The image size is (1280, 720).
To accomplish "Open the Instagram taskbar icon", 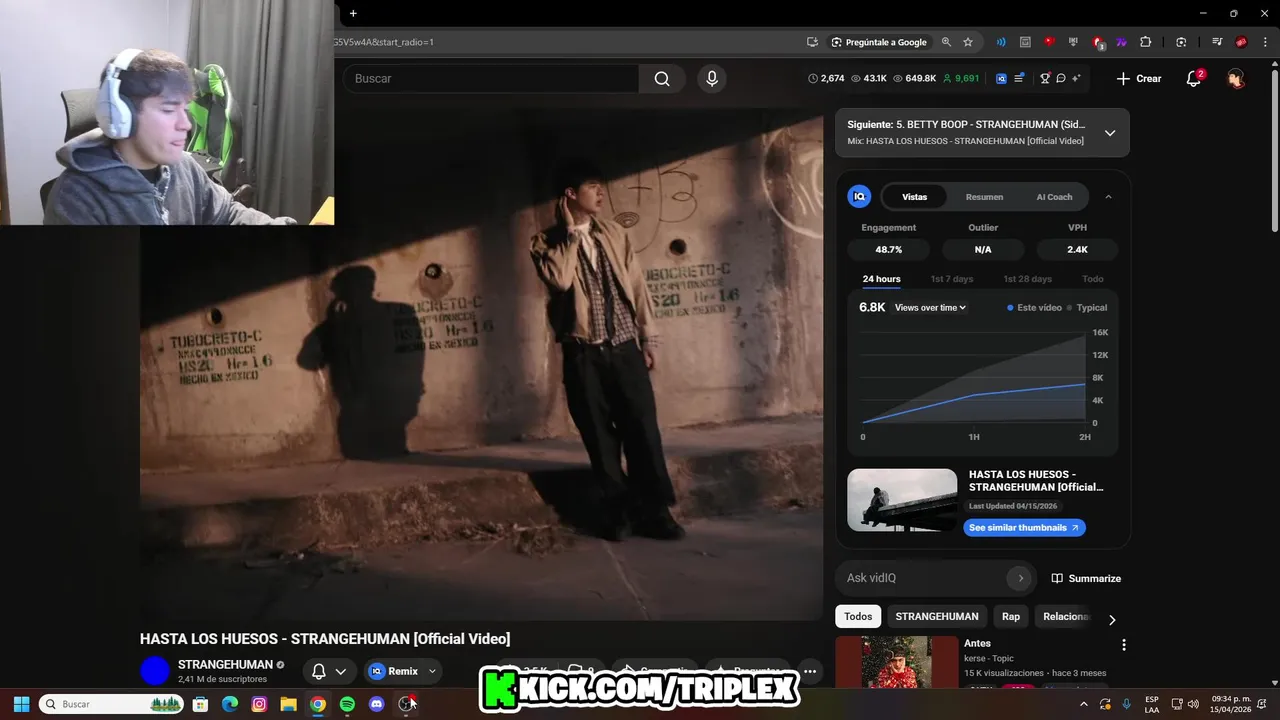I will point(259,704).
